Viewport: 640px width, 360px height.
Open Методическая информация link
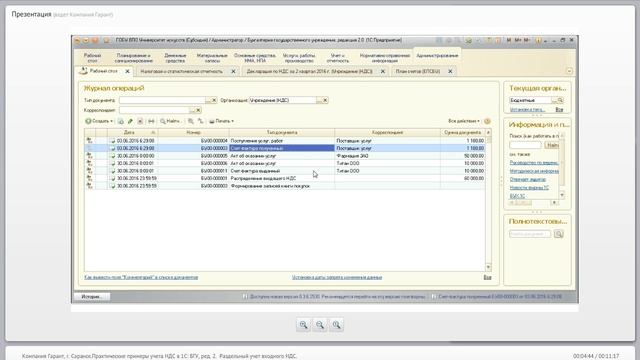click(x=534, y=171)
